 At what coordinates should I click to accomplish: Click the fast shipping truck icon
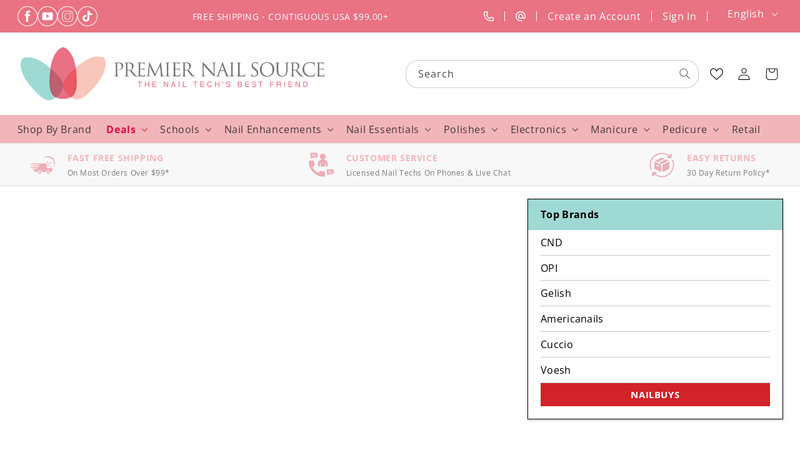[42, 165]
